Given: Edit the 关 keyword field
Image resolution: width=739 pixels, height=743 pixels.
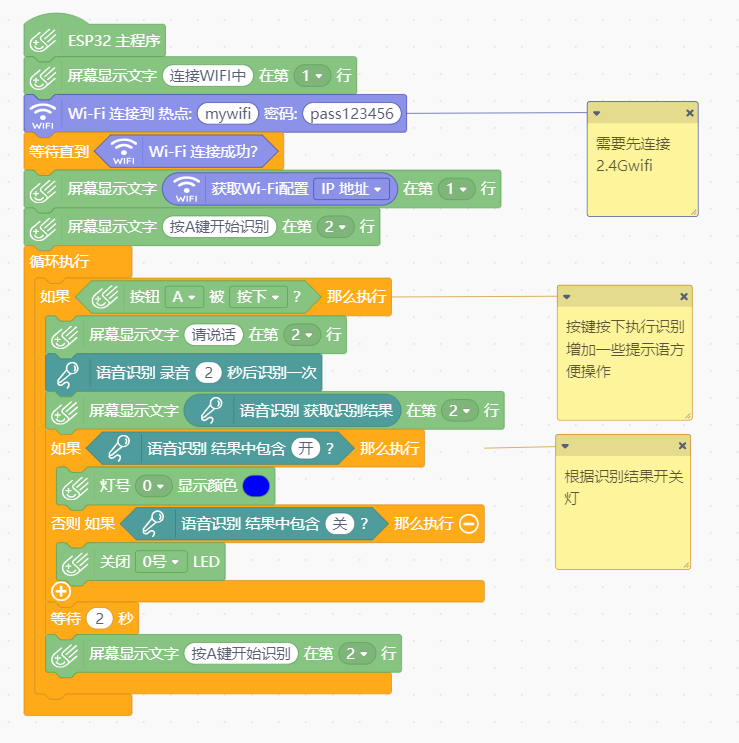Looking at the screenshot, I should 340,524.
